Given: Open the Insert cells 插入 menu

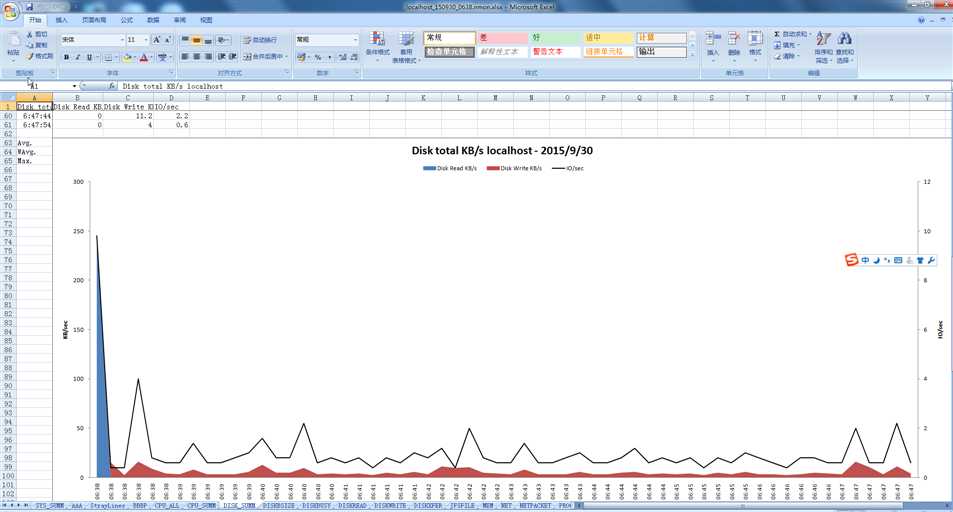Looking at the screenshot, I should click(x=713, y=46).
